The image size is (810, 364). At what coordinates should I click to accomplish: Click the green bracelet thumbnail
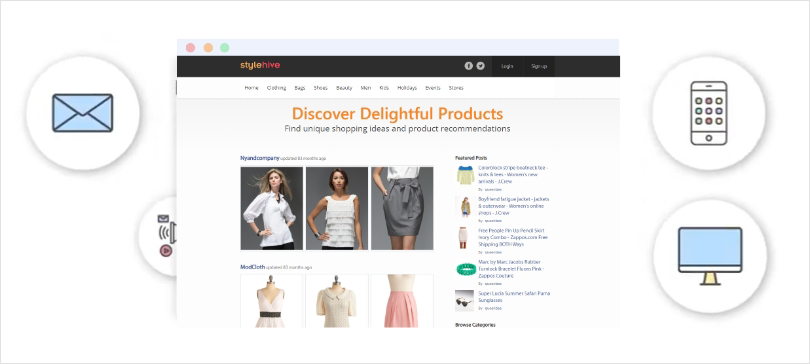465,269
